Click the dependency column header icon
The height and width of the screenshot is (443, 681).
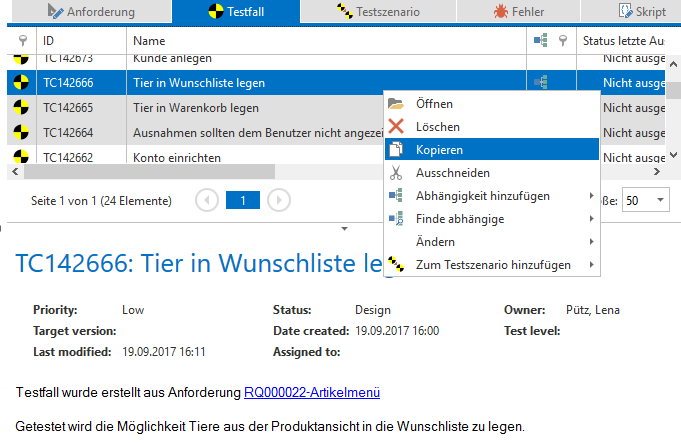point(541,41)
